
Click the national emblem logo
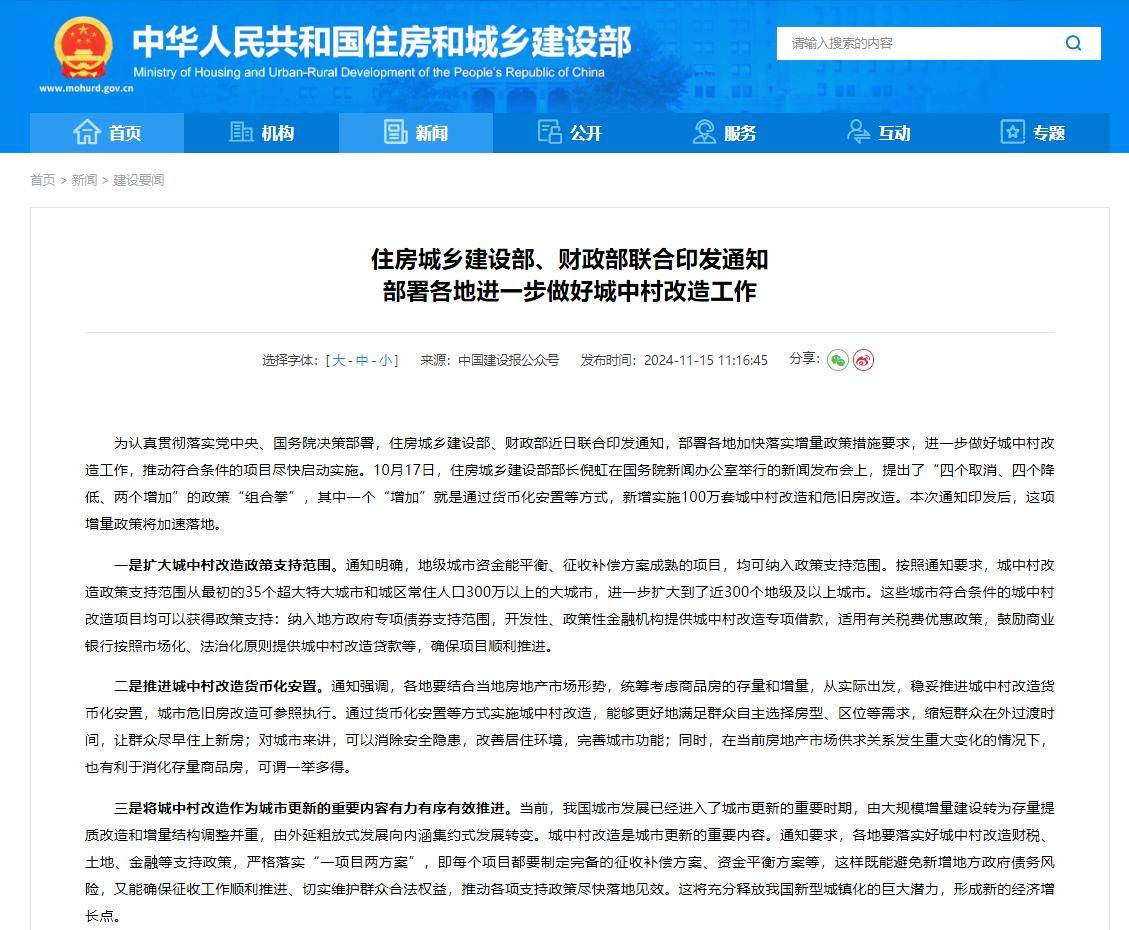click(x=84, y=48)
